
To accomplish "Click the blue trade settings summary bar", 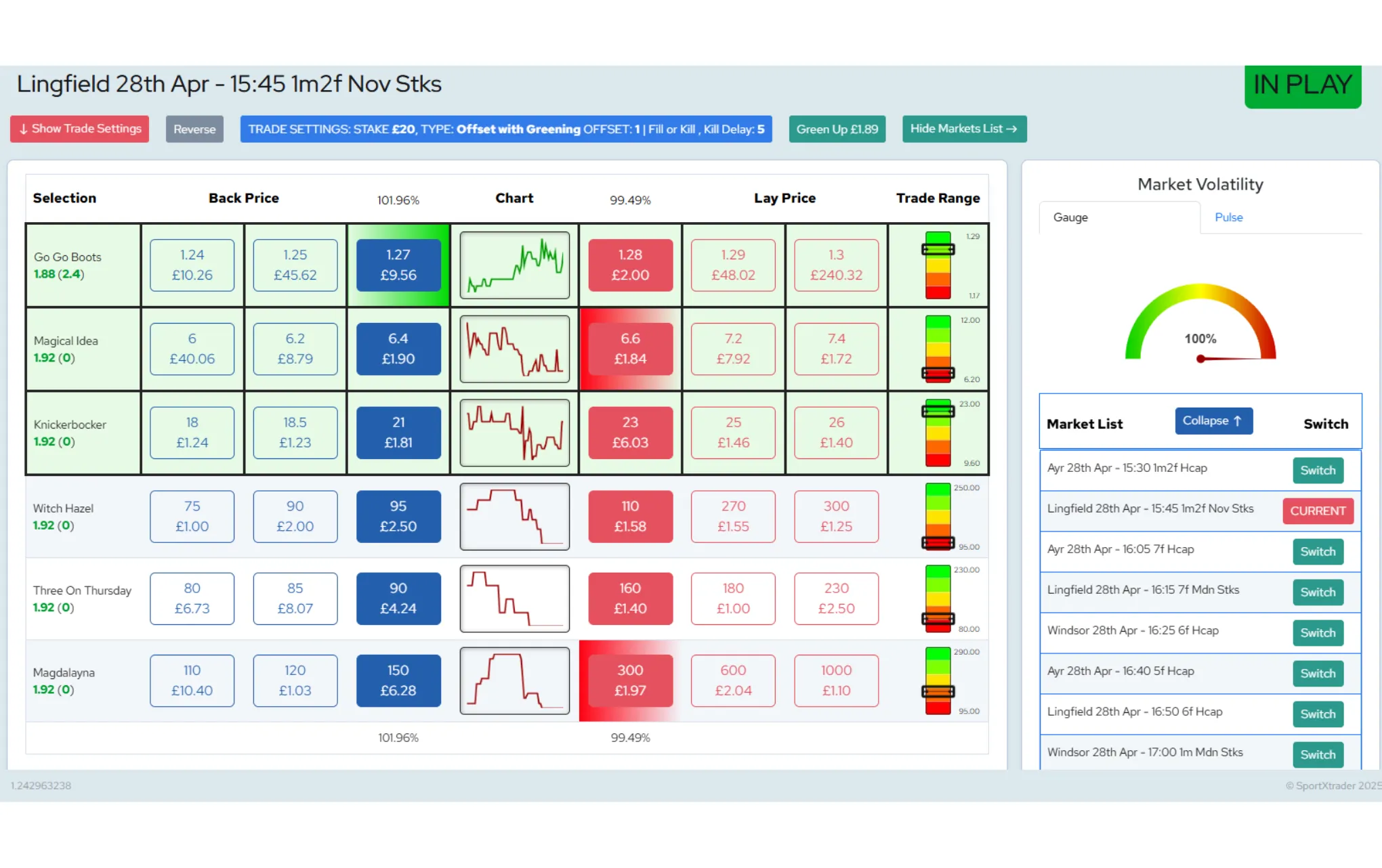I will pos(506,129).
